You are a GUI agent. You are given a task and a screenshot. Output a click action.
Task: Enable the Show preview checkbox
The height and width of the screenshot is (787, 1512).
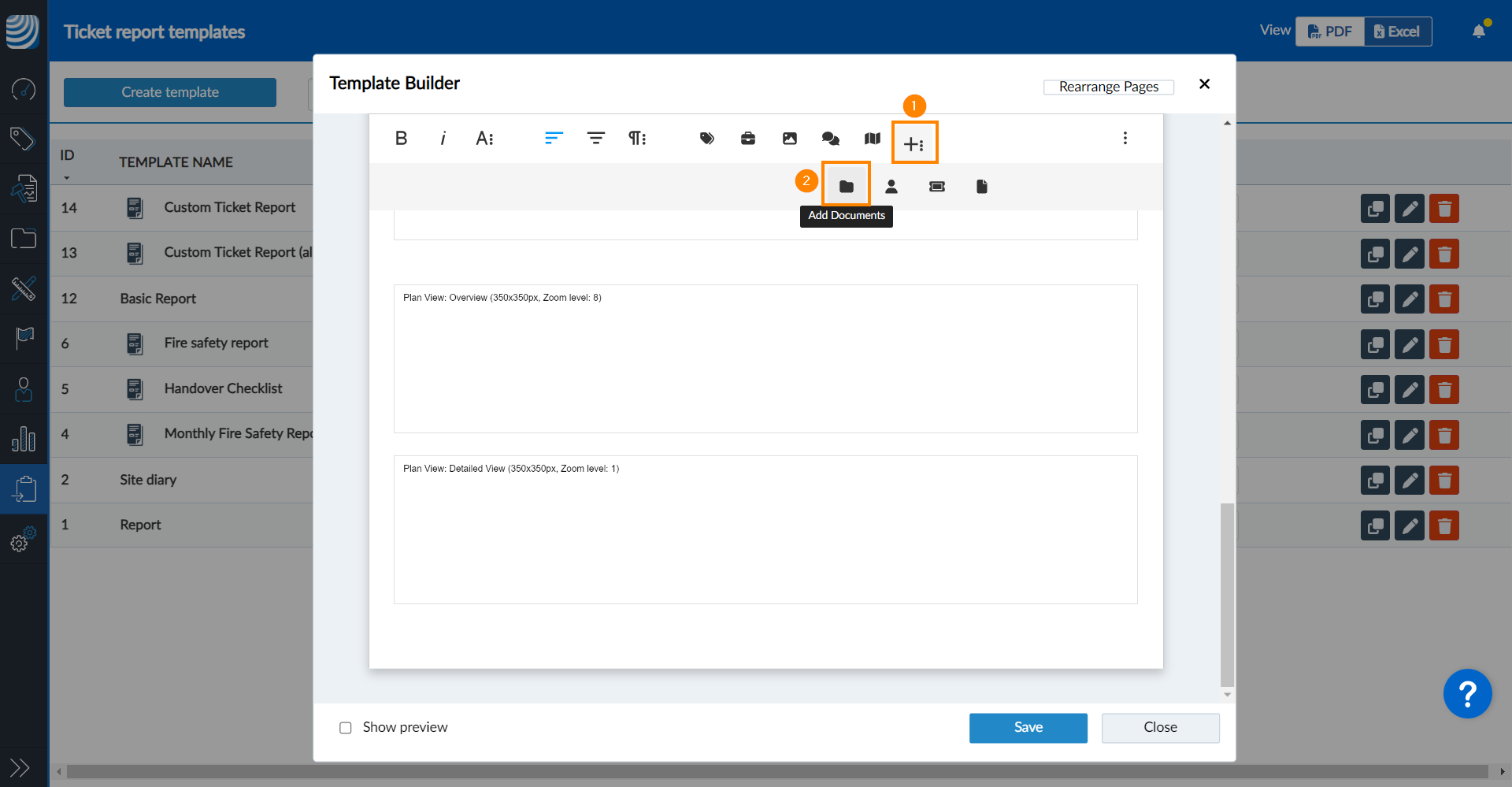(x=346, y=727)
